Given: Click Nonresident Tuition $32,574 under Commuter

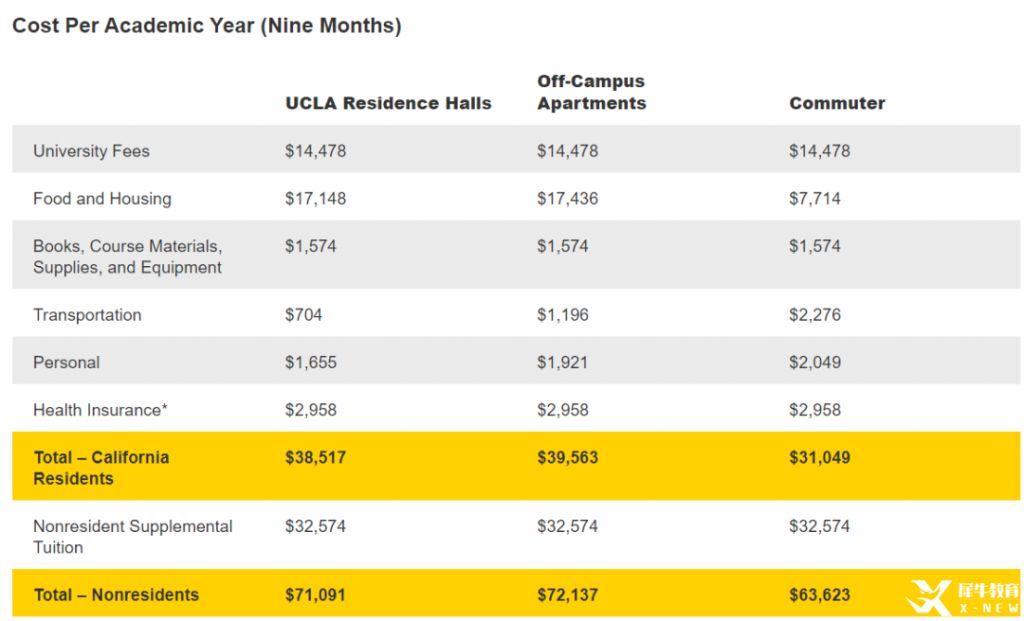Looking at the screenshot, I should pyautogui.click(x=820, y=526).
